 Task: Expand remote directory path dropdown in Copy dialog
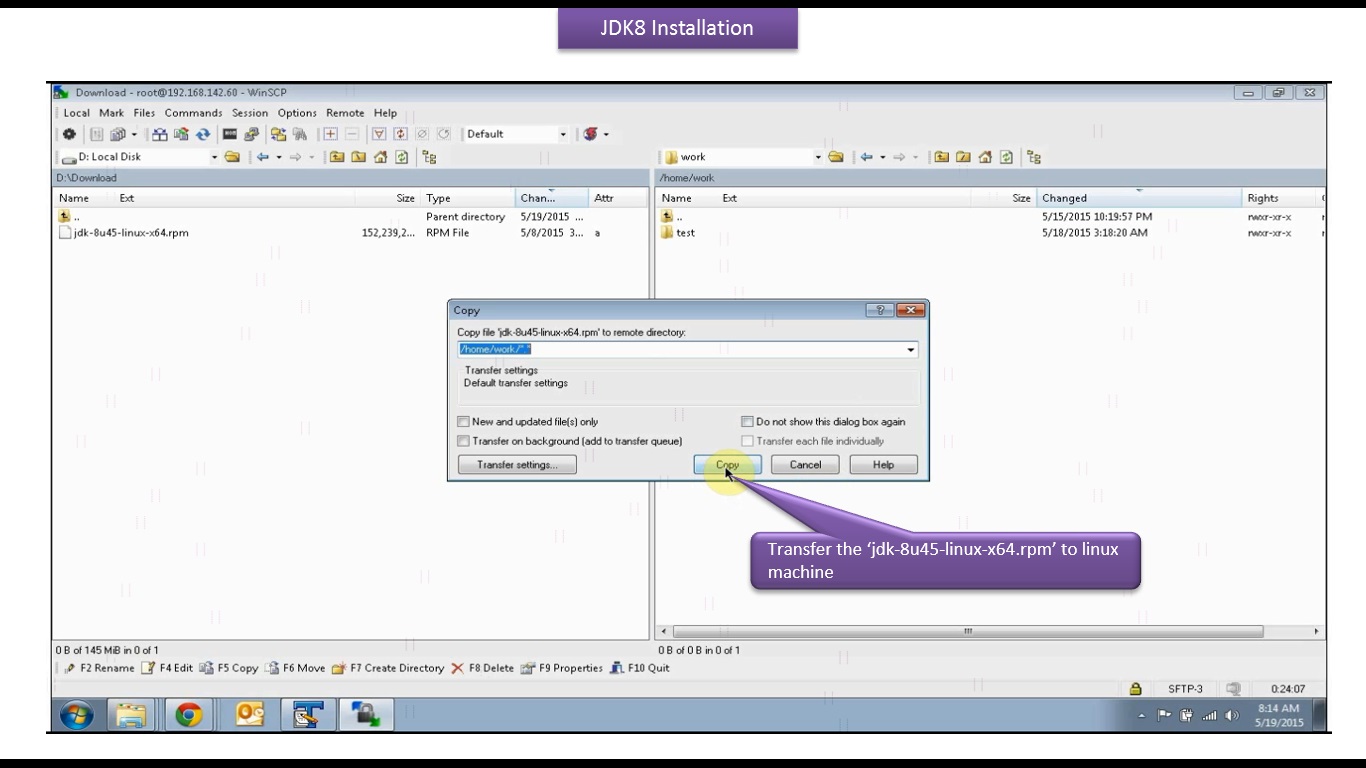tap(910, 350)
